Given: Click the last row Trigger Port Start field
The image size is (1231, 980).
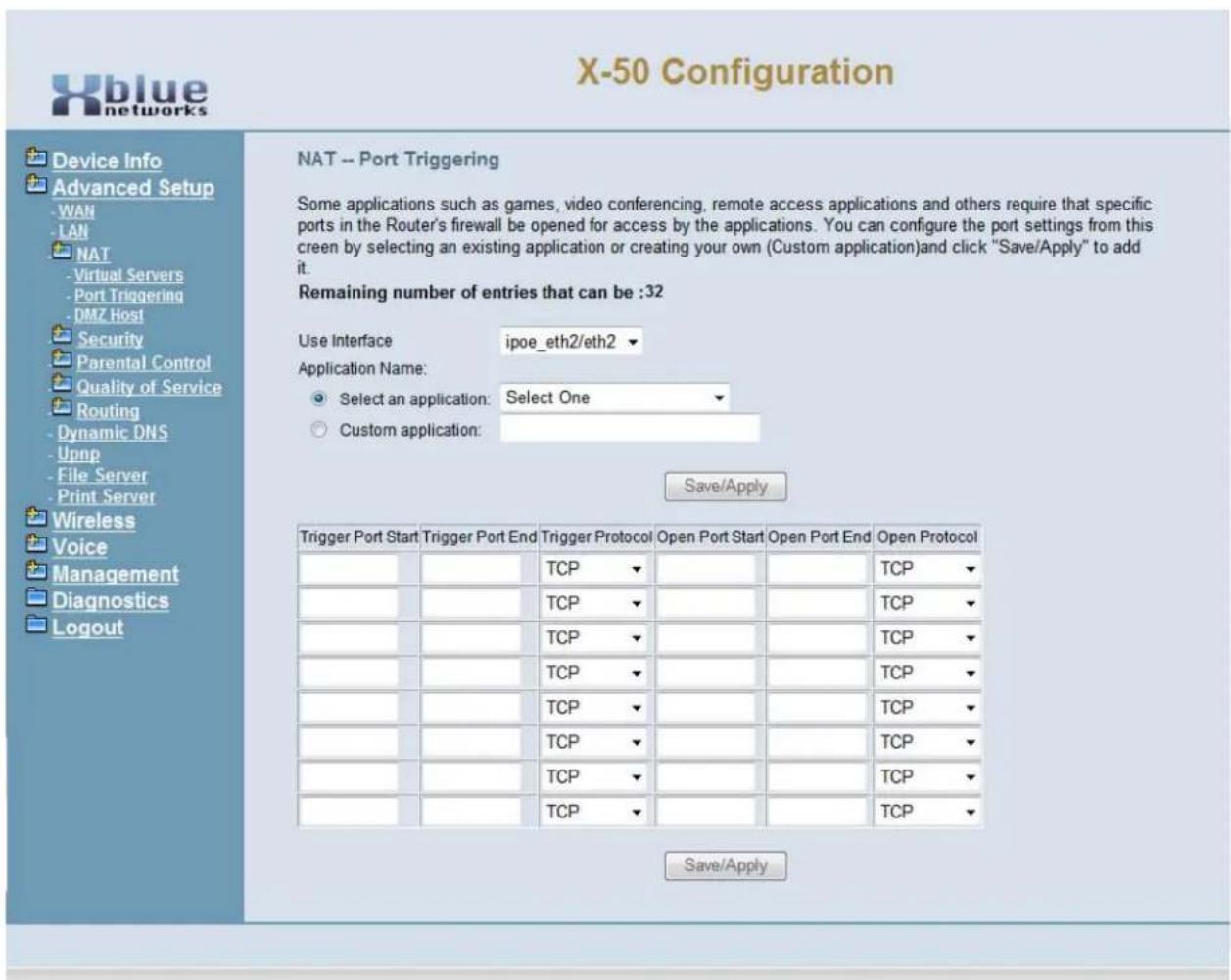Looking at the screenshot, I should point(349,812).
